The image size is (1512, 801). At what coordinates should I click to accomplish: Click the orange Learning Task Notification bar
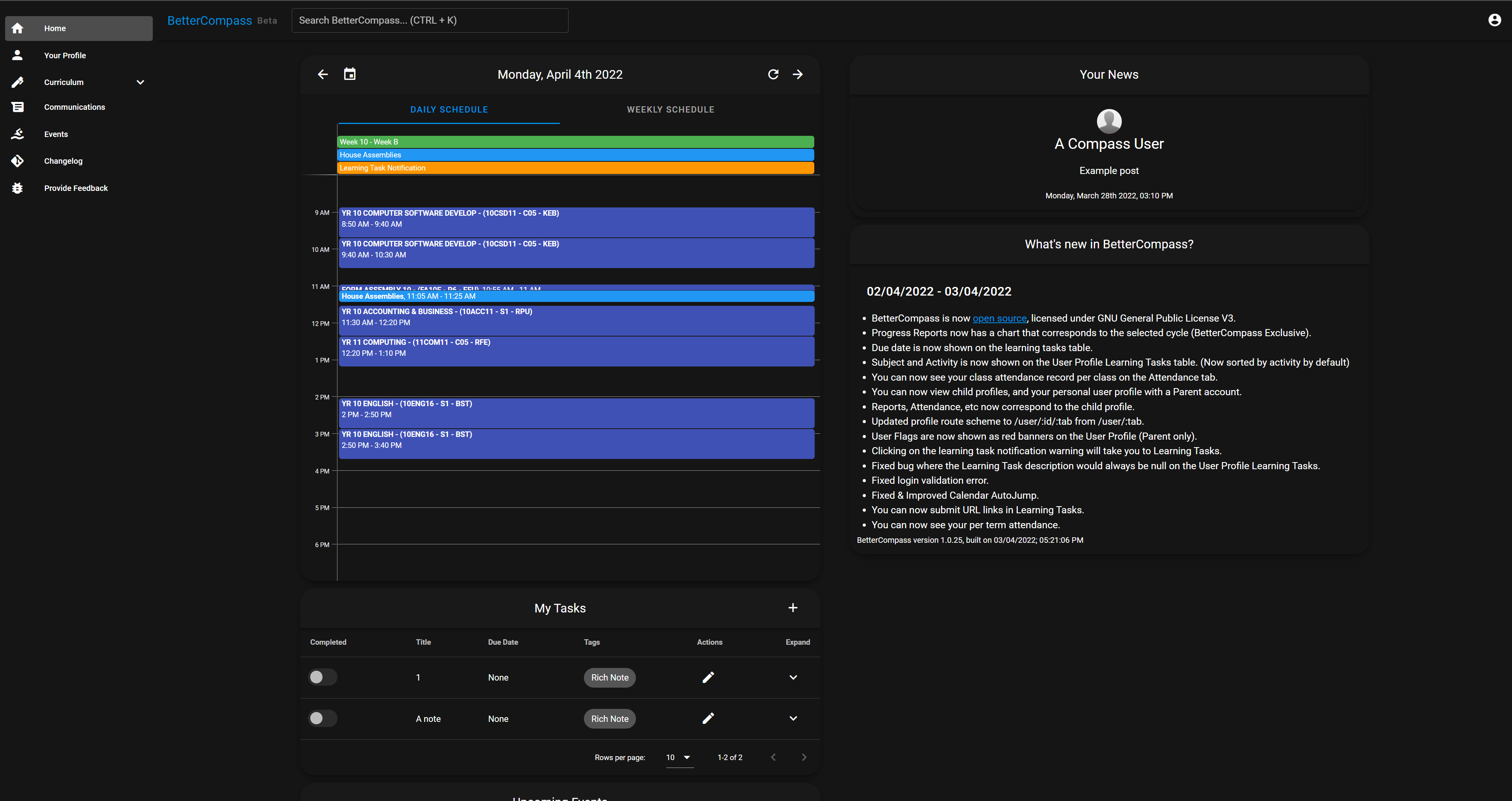[575, 168]
